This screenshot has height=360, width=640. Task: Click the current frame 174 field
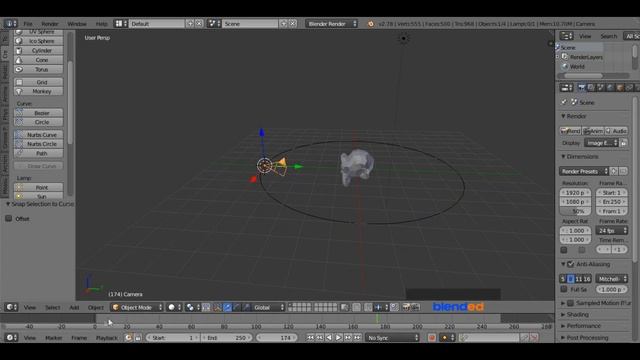click(278, 338)
